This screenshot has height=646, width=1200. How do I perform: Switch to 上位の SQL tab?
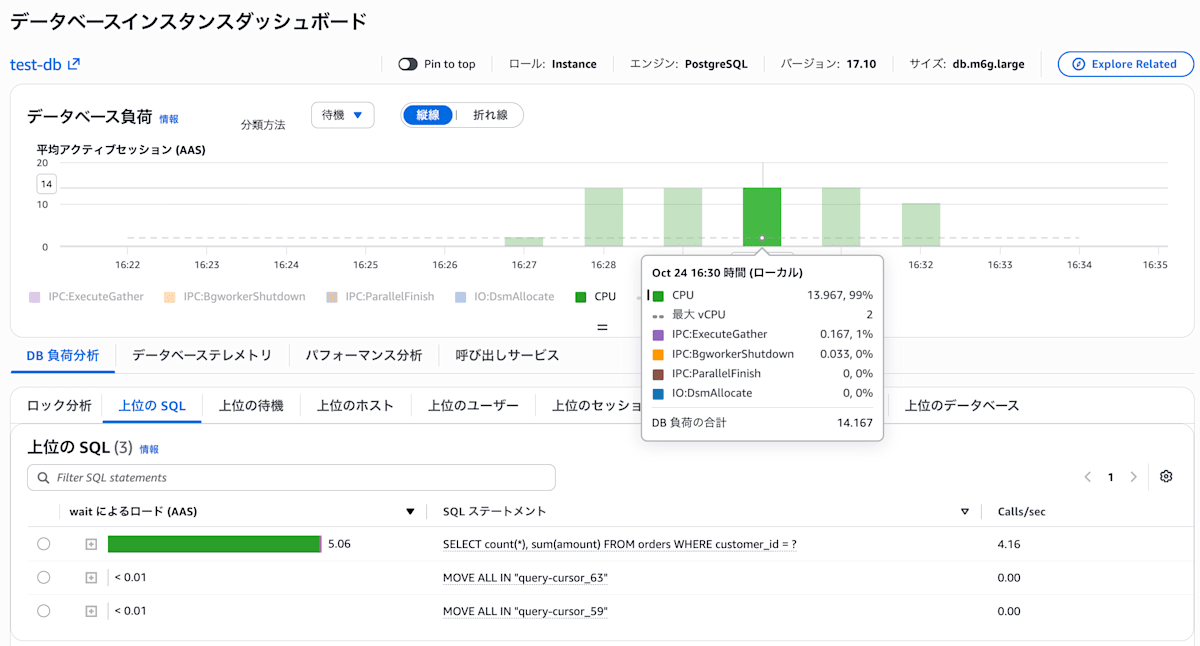click(152, 406)
